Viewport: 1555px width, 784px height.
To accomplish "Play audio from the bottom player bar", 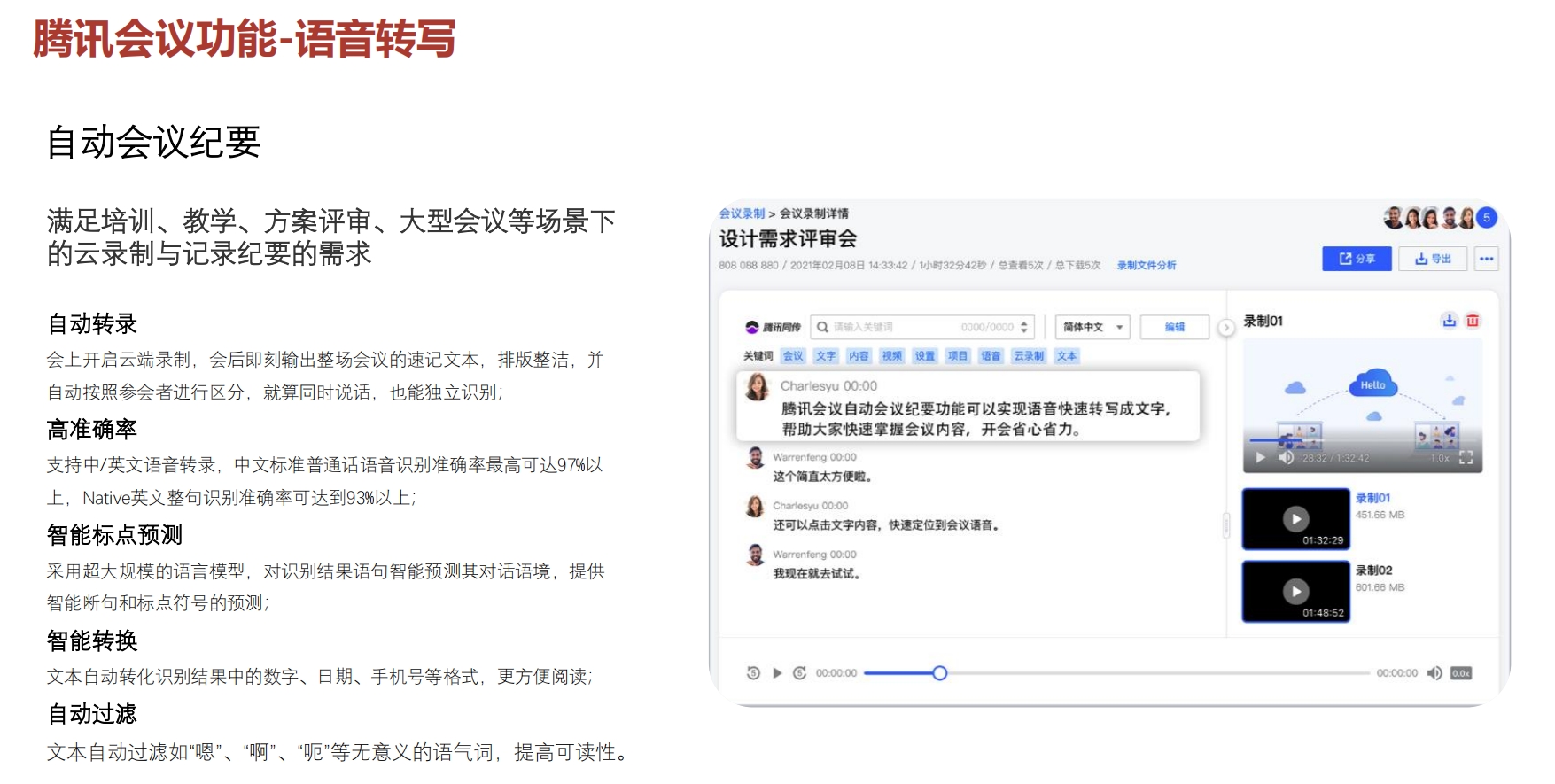I will 777,673.
